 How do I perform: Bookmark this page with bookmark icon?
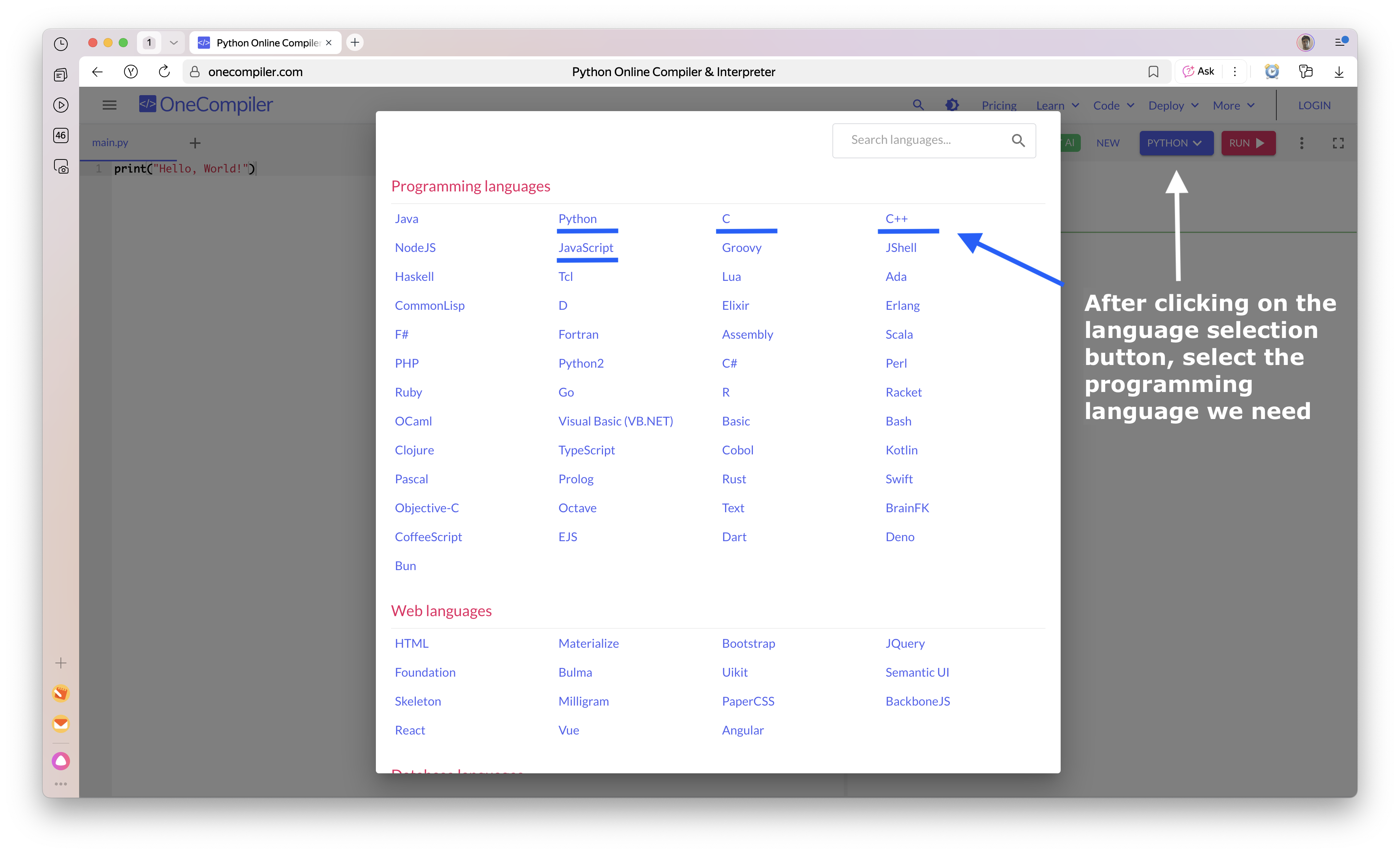pos(1153,72)
